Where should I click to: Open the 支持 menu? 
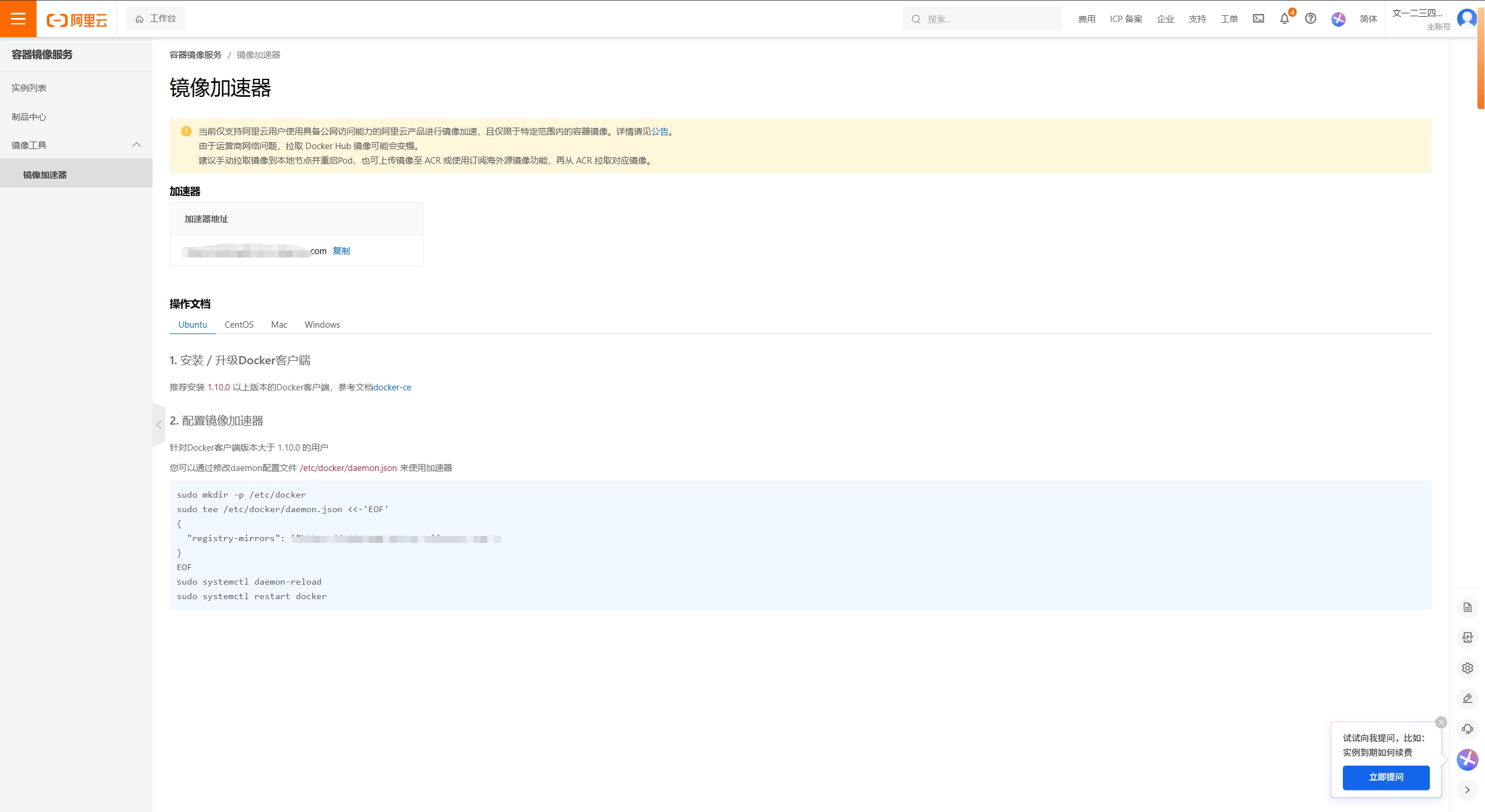(x=1197, y=19)
